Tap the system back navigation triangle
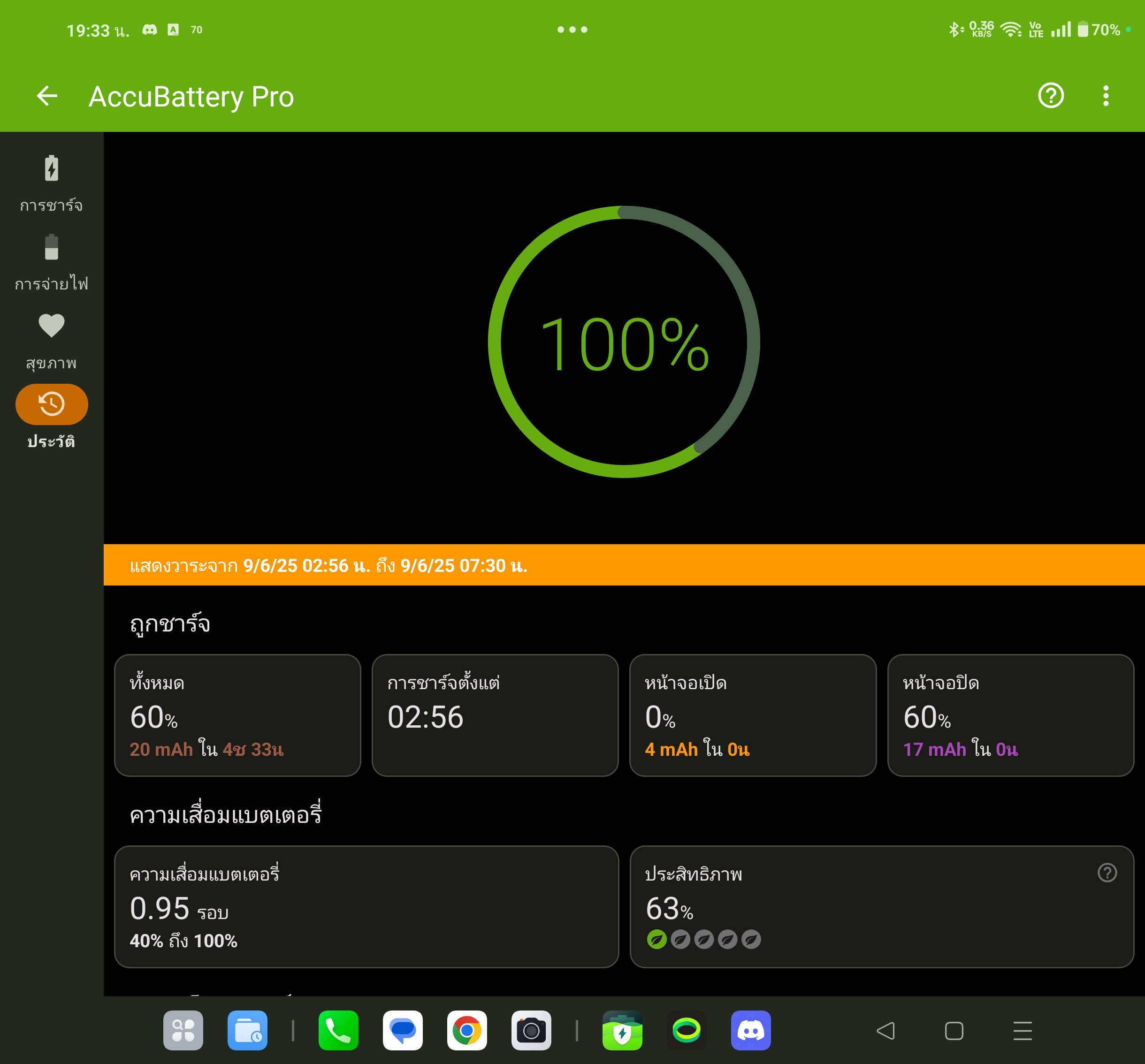This screenshot has width=1145, height=1064. point(886,1031)
